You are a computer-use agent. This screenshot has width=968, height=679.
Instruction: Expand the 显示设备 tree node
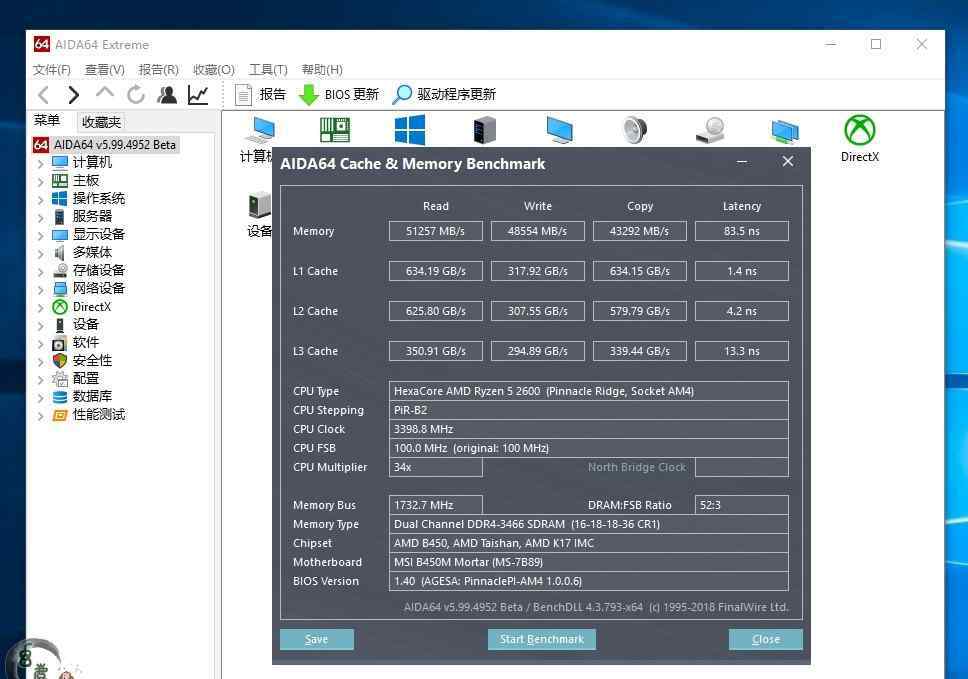[41, 235]
